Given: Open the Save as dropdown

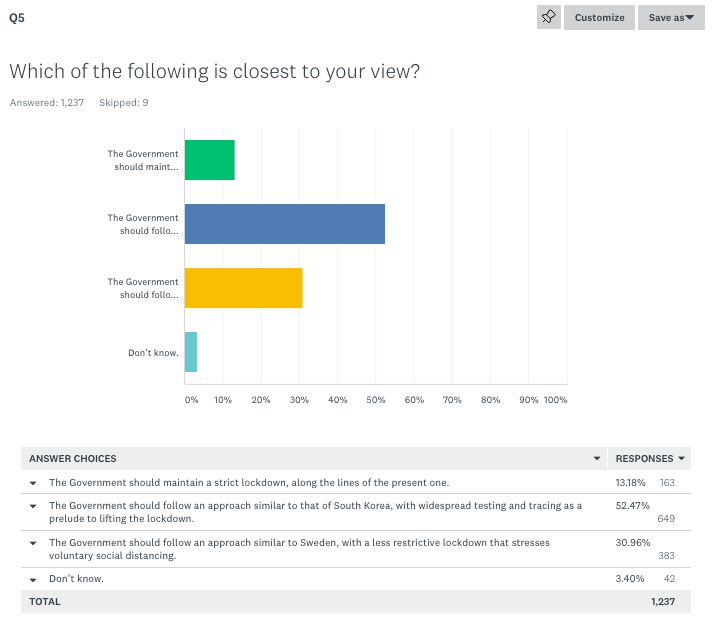Looking at the screenshot, I should [x=671, y=17].
